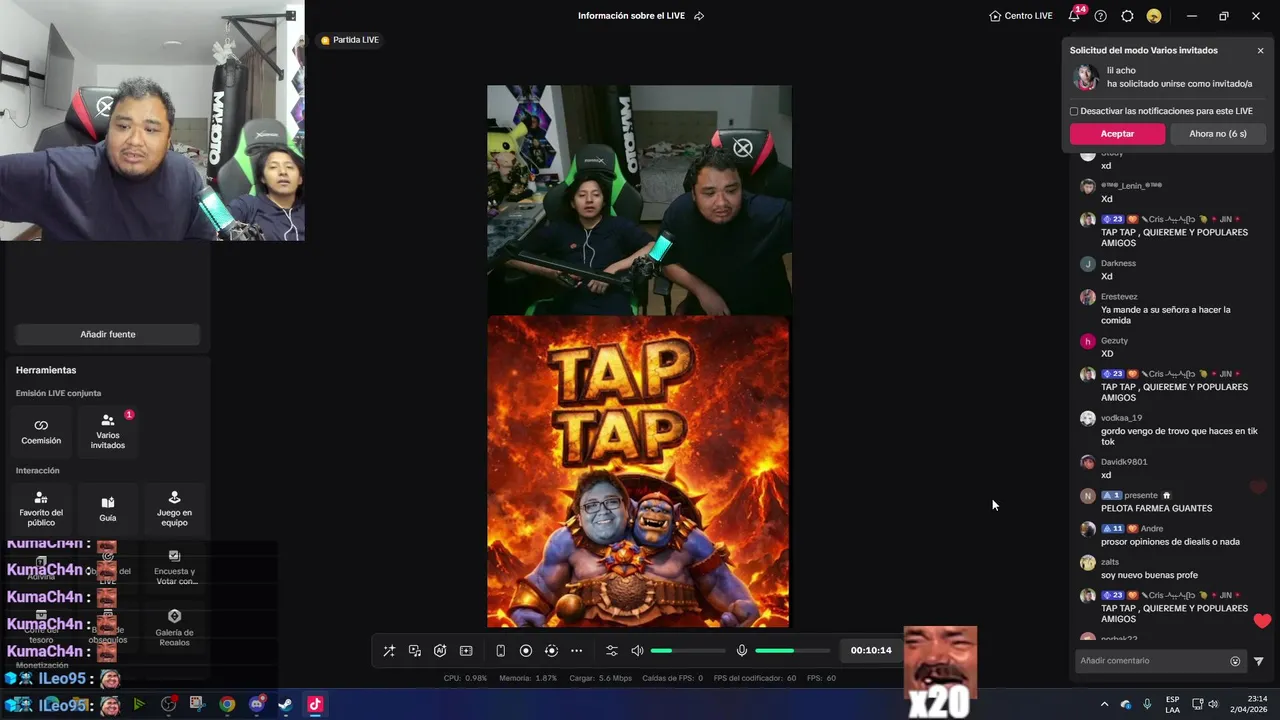Screen dimensions: 1280x720
Task: Close the Varios invitados request popup
Action: 1260,50
